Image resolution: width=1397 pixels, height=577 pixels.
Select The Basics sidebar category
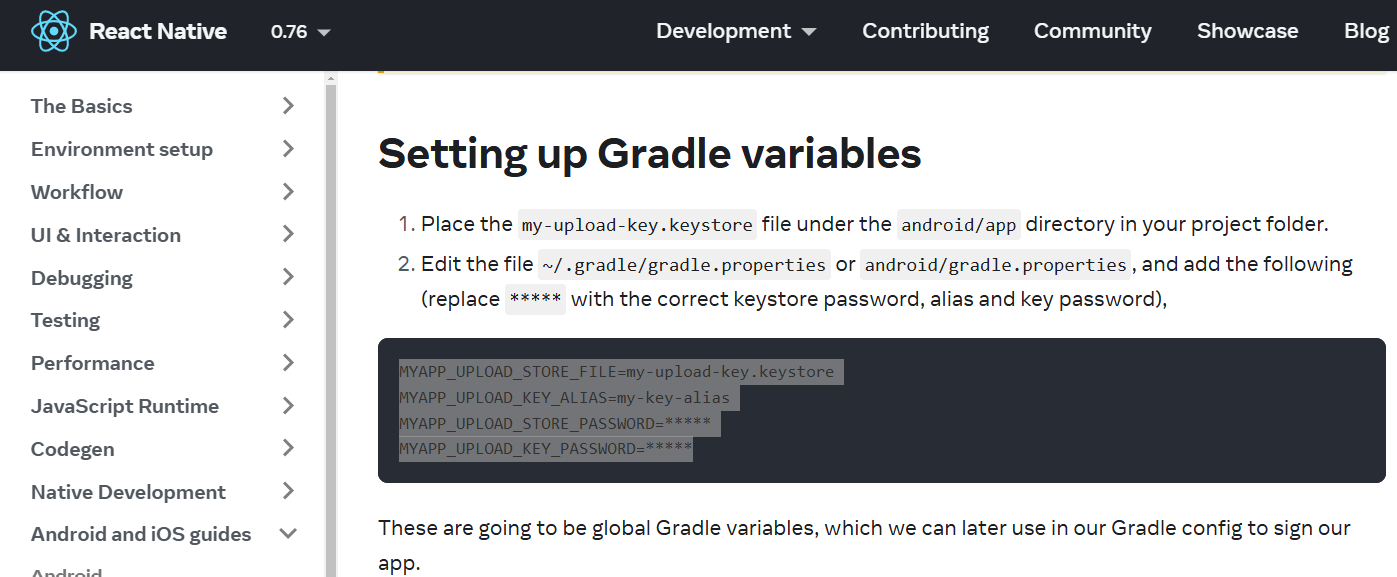click(x=82, y=106)
